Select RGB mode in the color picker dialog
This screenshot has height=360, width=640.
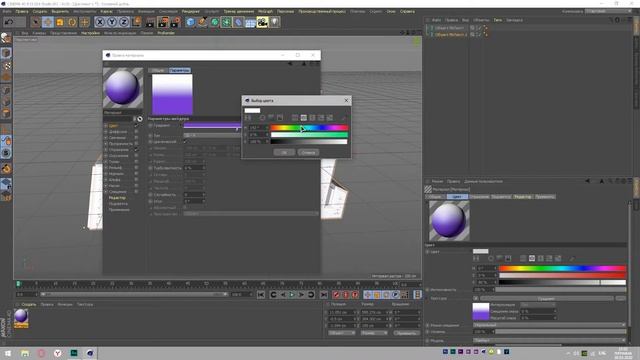coord(295,118)
